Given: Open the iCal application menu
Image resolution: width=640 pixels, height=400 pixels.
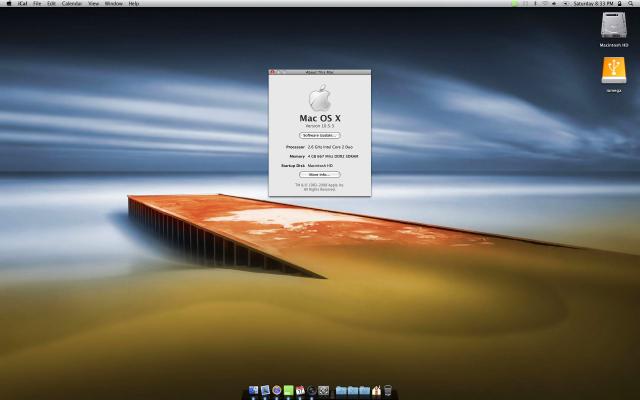Looking at the screenshot, I should tap(22, 3).
